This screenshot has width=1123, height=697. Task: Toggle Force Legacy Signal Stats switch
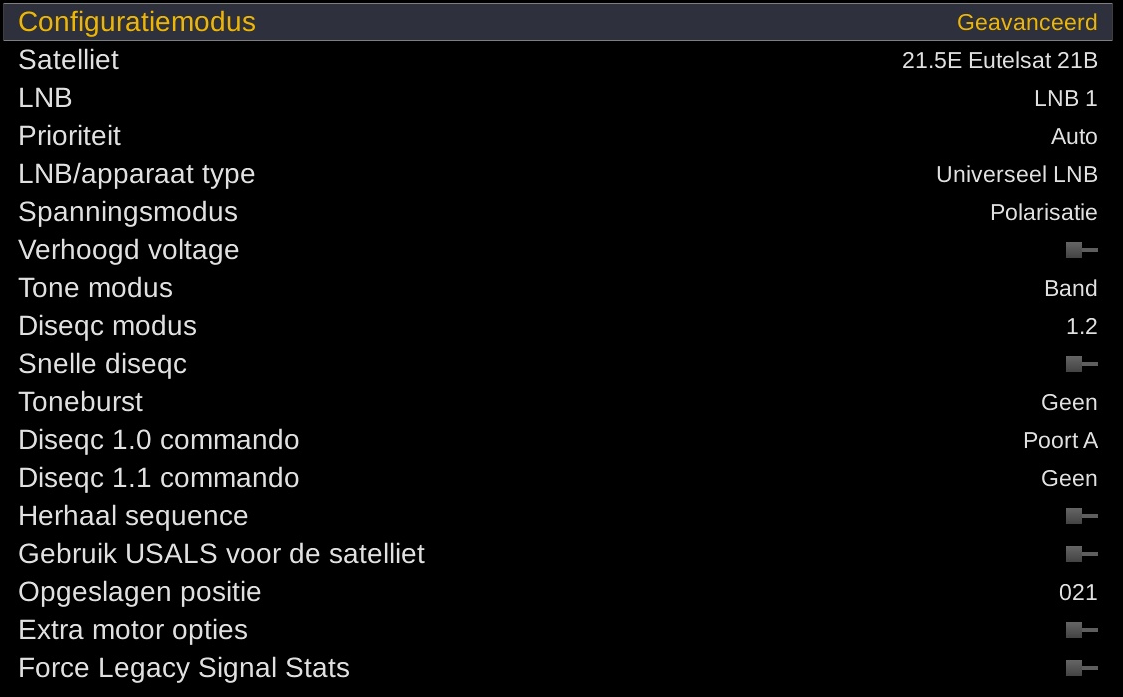1081,668
